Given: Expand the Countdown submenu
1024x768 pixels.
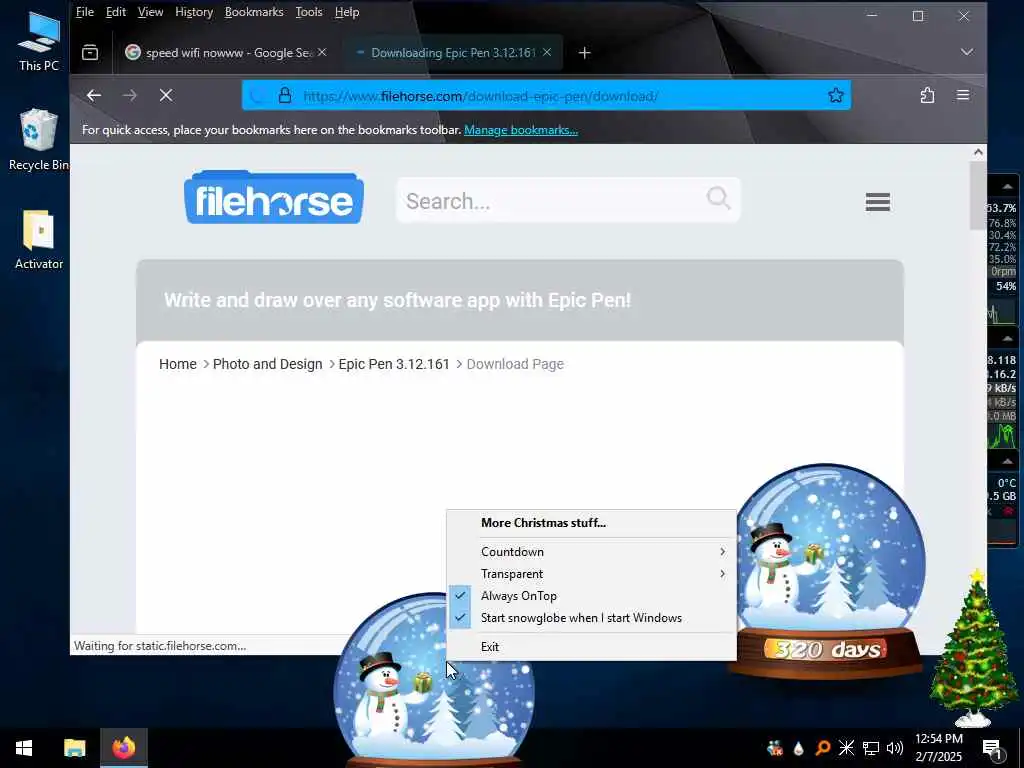Looking at the screenshot, I should coord(592,552).
